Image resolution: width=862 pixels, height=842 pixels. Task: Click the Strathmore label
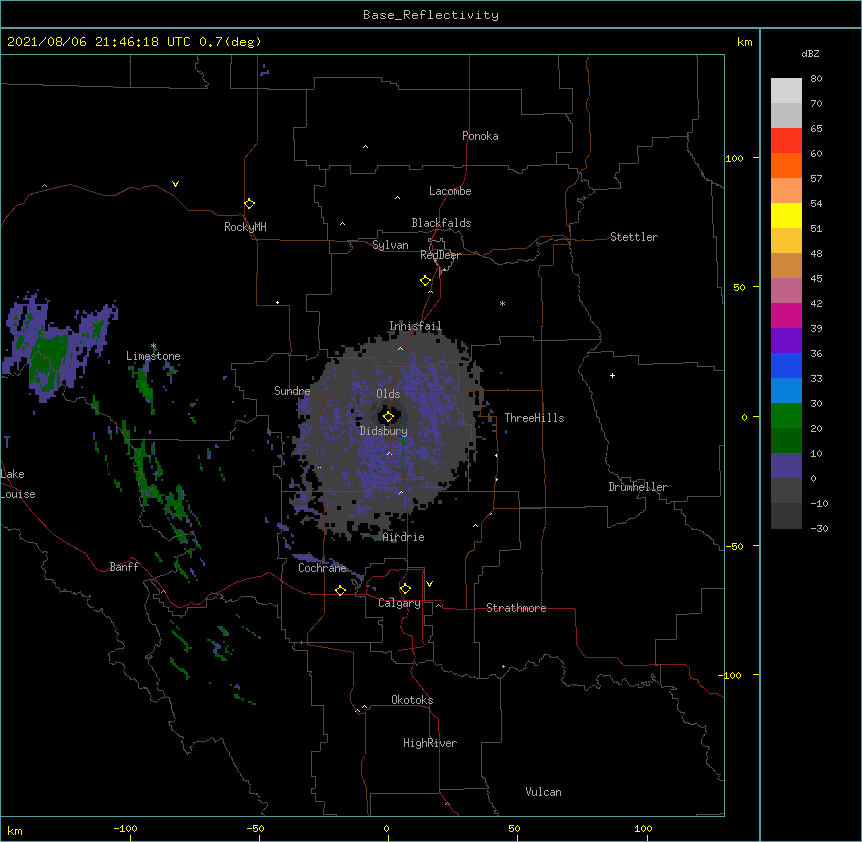516,608
